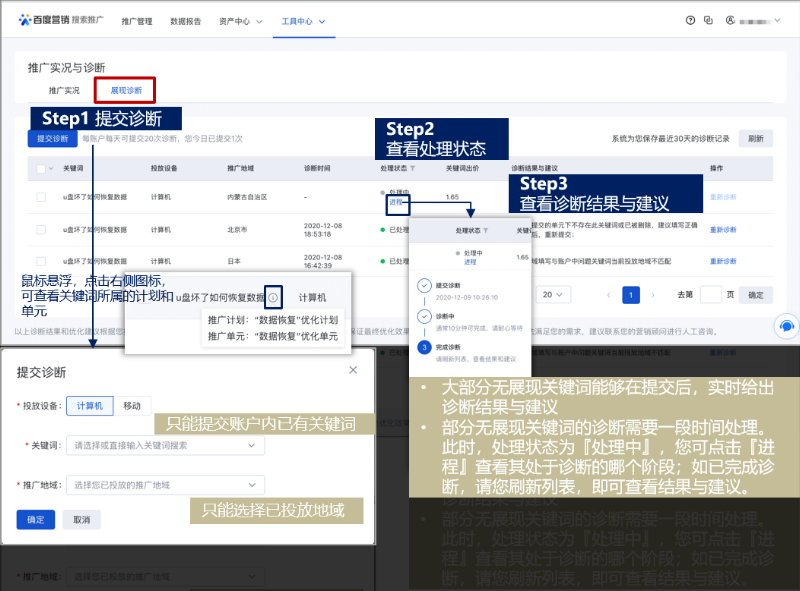Click the page number input field
The height and width of the screenshot is (591, 800).
pyautogui.click(x=712, y=294)
